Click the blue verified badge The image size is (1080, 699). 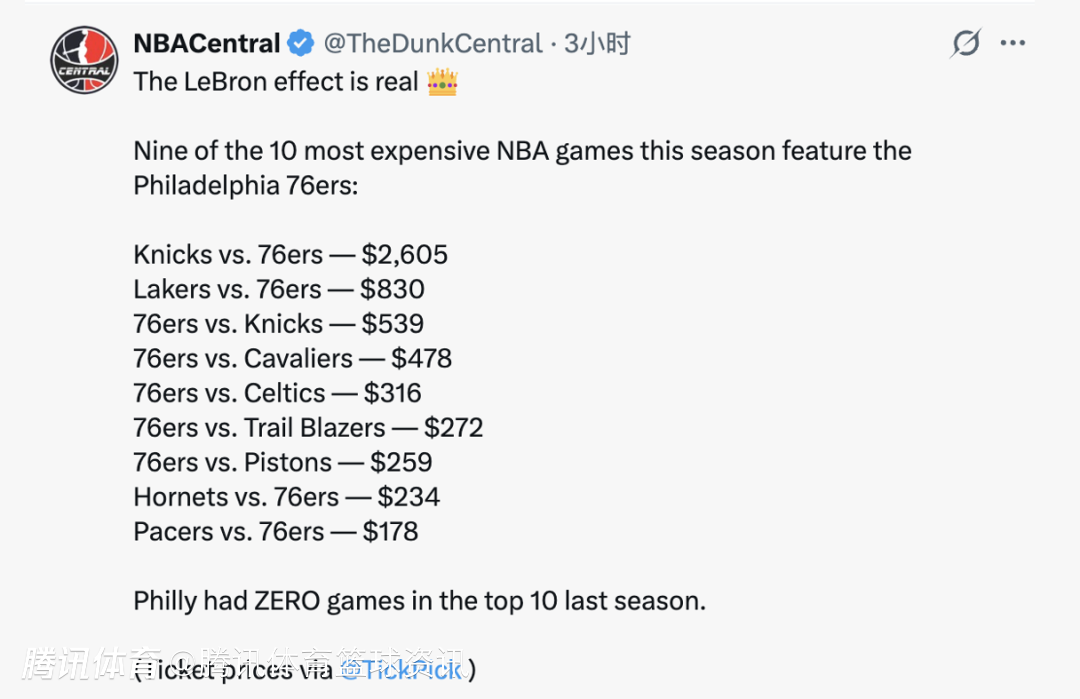[300, 43]
